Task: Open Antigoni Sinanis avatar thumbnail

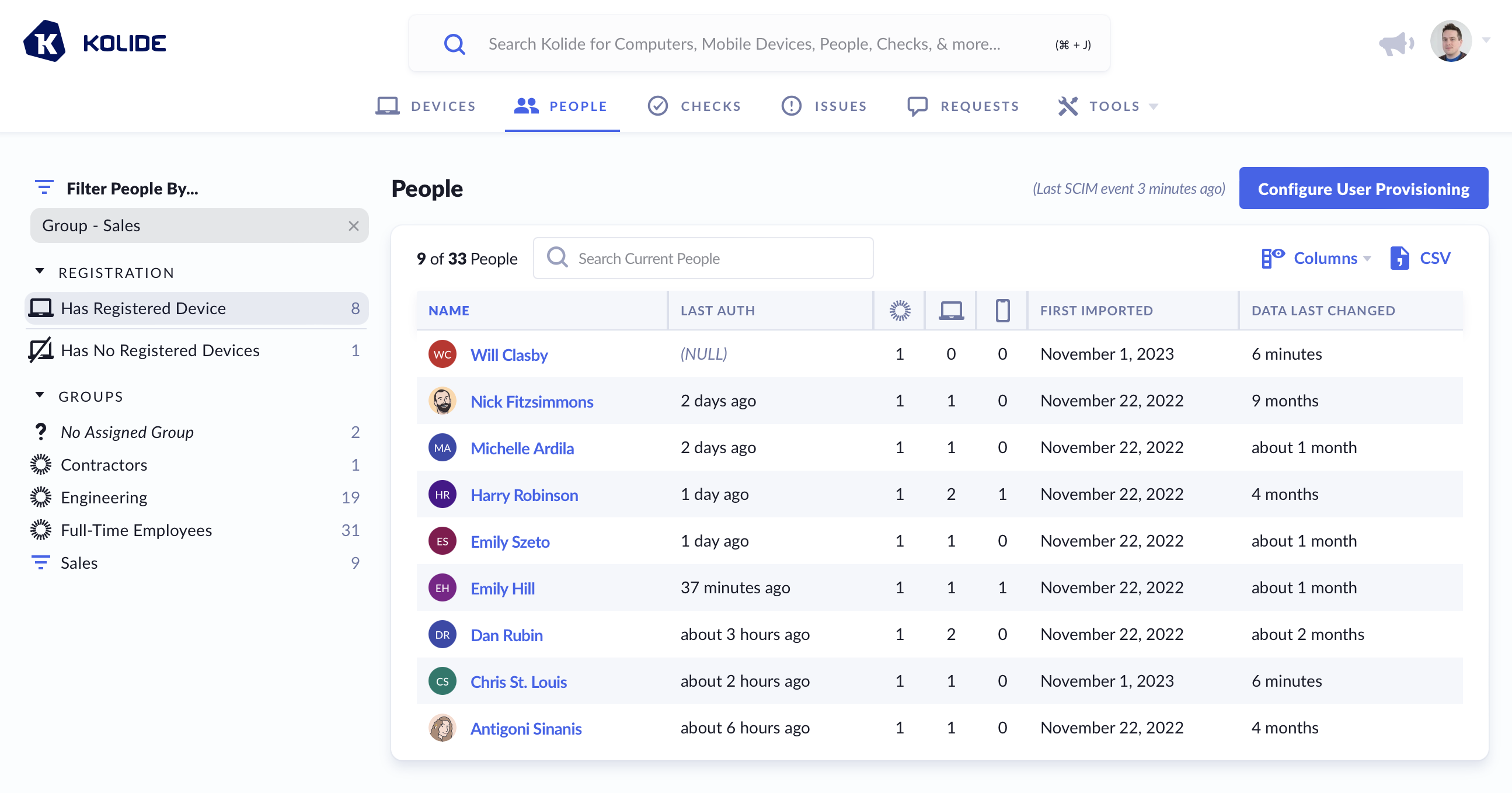Action: (x=442, y=728)
